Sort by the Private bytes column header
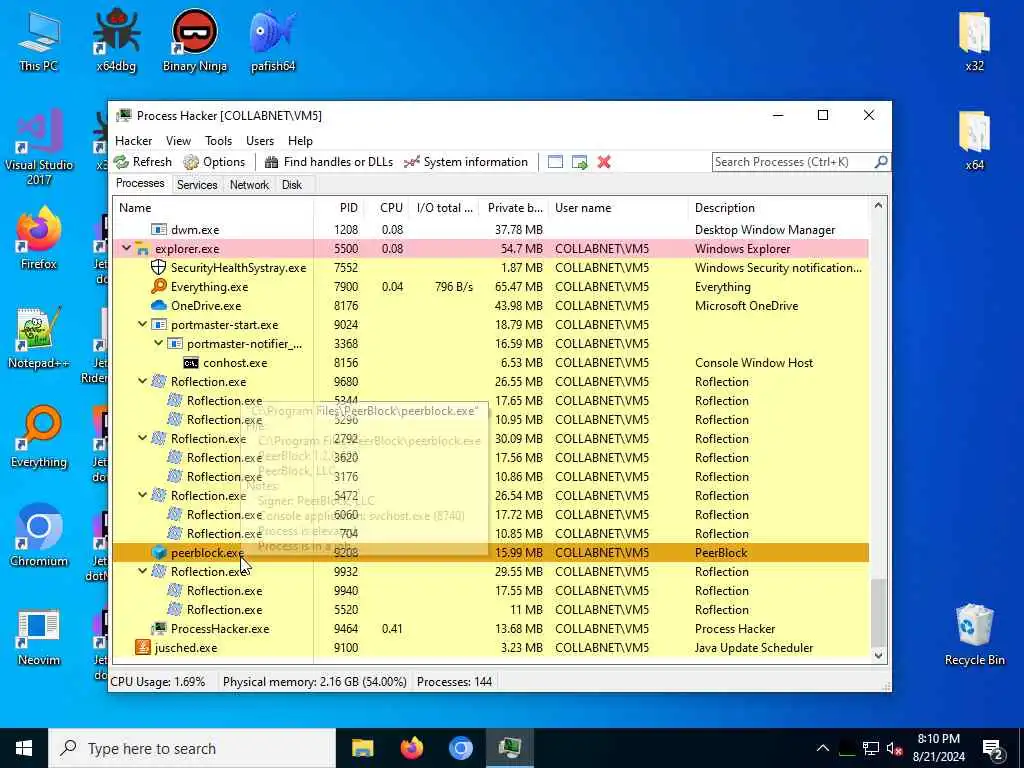1024x768 pixels. point(514,208)
